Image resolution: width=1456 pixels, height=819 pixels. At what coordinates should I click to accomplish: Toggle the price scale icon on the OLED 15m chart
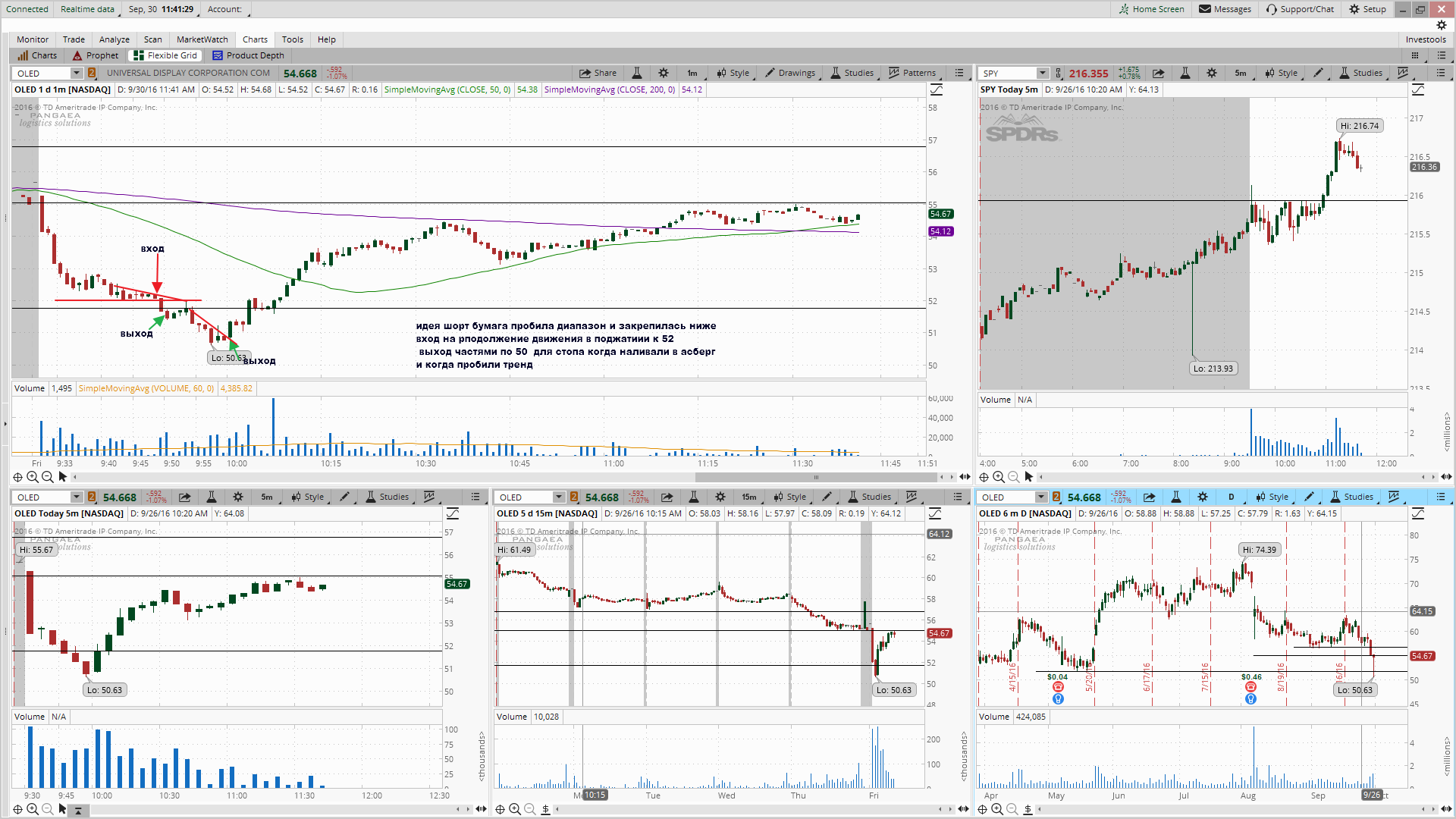click(935, 513)
